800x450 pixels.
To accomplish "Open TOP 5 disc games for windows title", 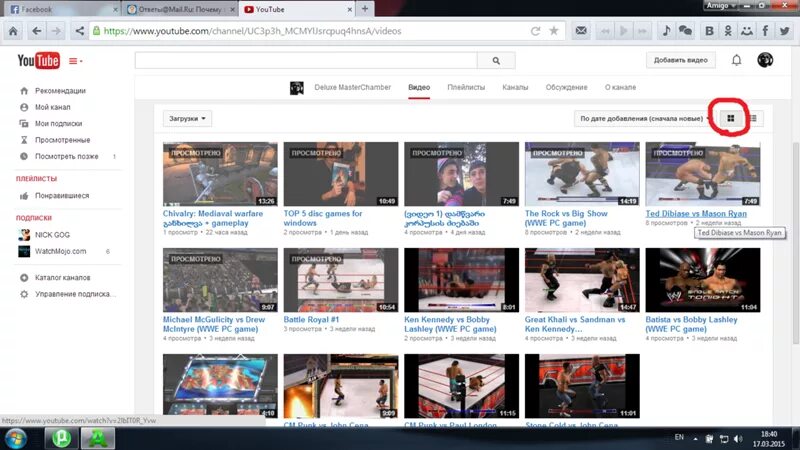I will click(x=322, y=218).
